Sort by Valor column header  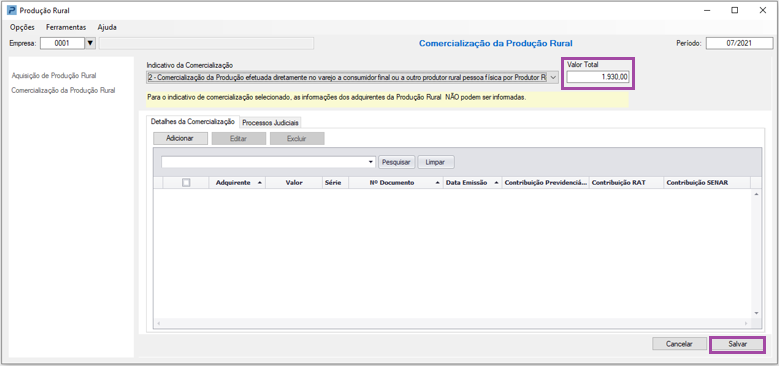pyautogui.click(x=294, y=183)
